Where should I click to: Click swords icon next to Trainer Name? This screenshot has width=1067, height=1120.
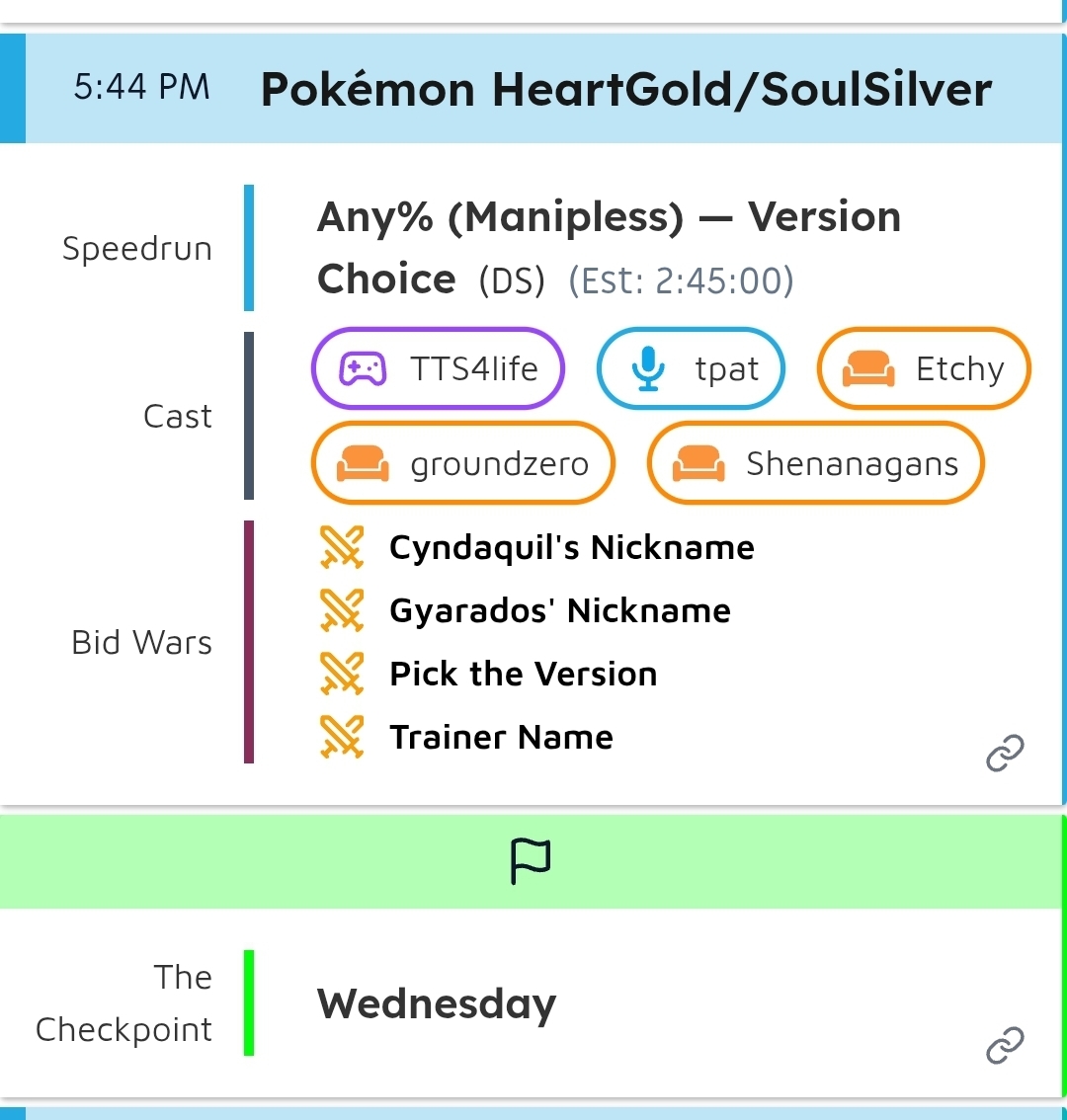(343, 738)
